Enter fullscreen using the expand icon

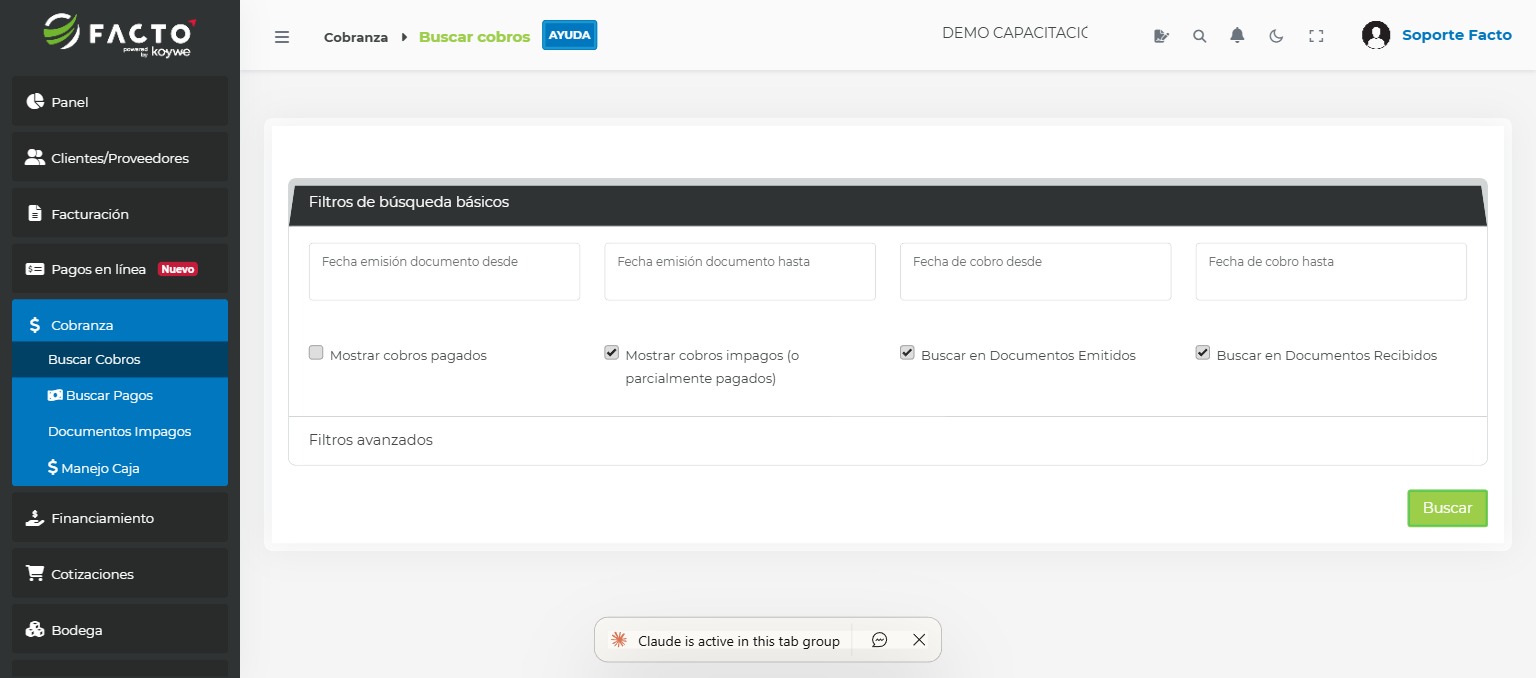[x=1316, y=35]
